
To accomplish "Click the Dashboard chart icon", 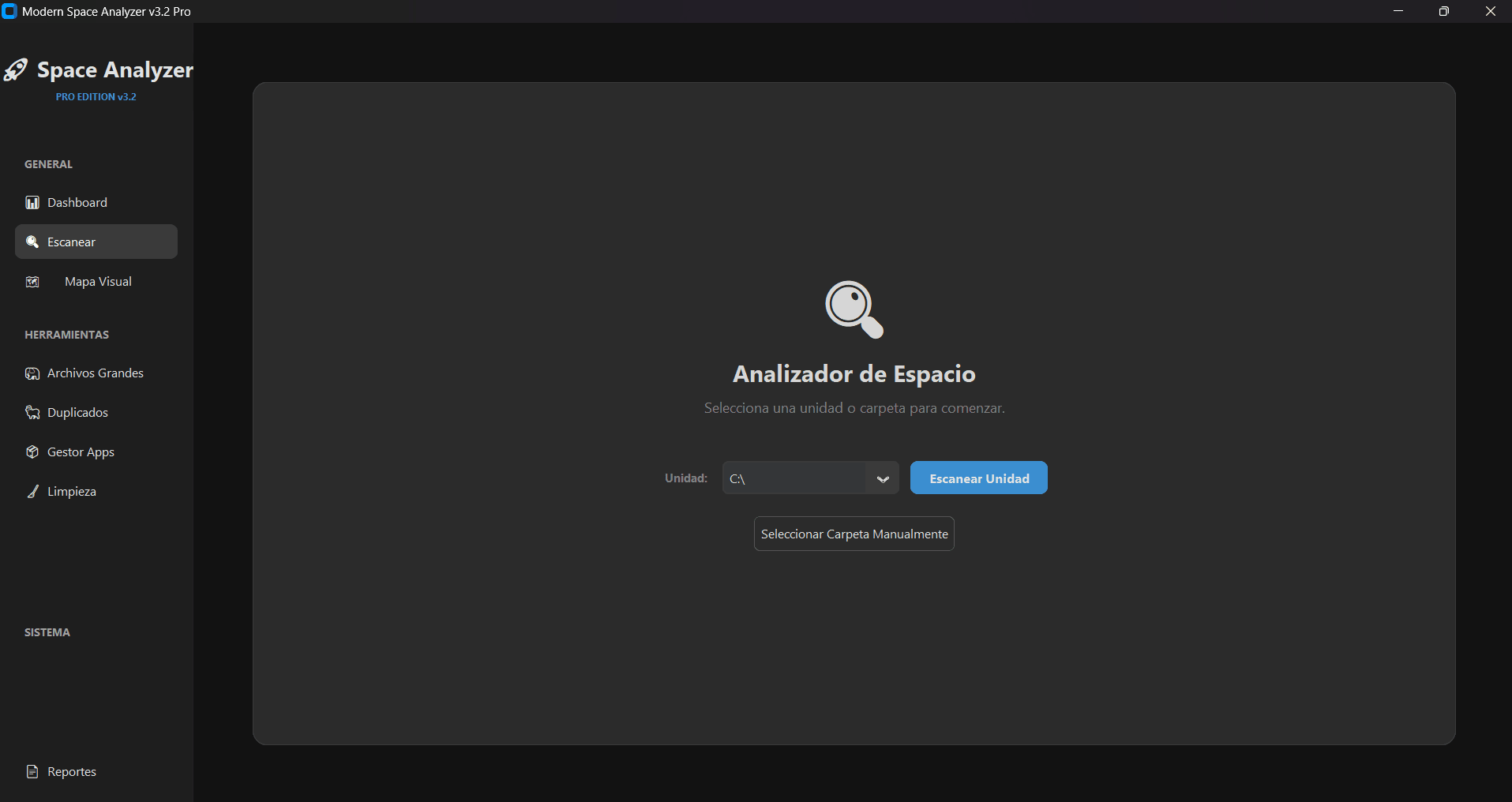I will click(x=32, y=203).
